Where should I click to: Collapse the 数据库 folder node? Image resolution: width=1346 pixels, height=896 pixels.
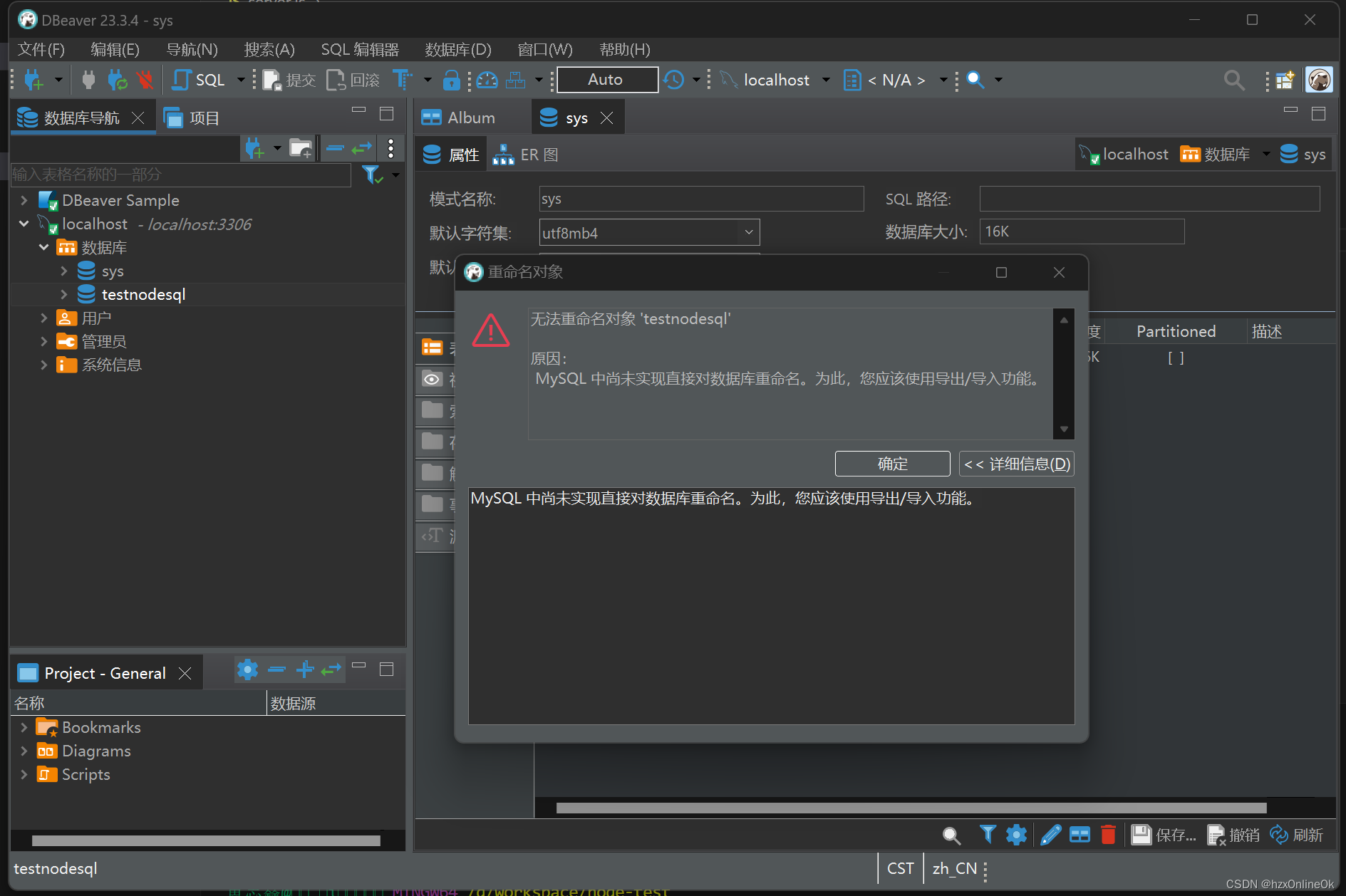click(43, 247)
